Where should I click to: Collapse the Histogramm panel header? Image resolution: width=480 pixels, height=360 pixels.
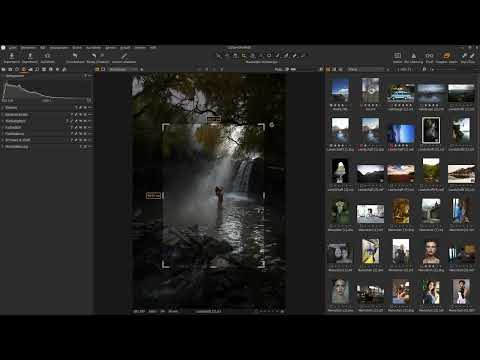coord(15,76)
